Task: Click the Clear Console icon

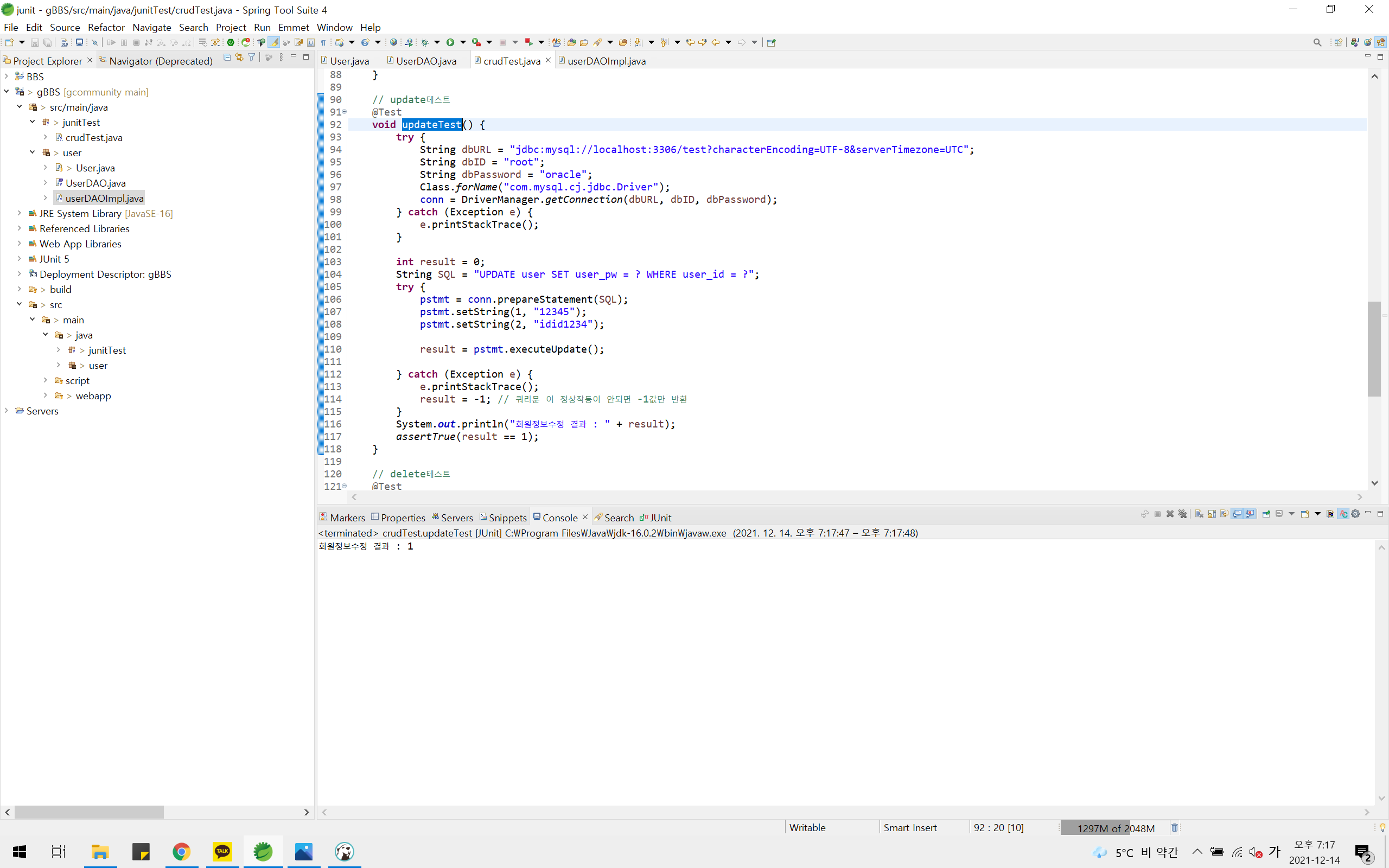Action: click(1200, 514)
